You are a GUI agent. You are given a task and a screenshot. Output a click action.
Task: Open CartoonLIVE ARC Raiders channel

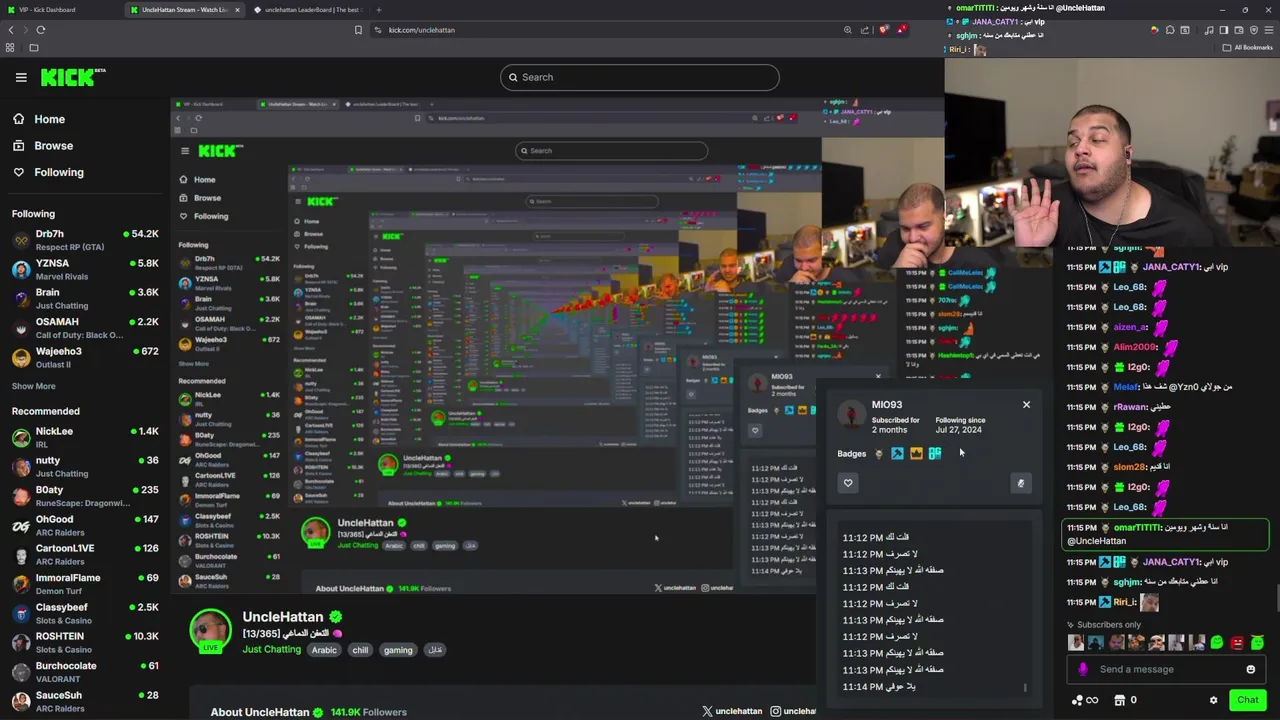tap(85, 554)
